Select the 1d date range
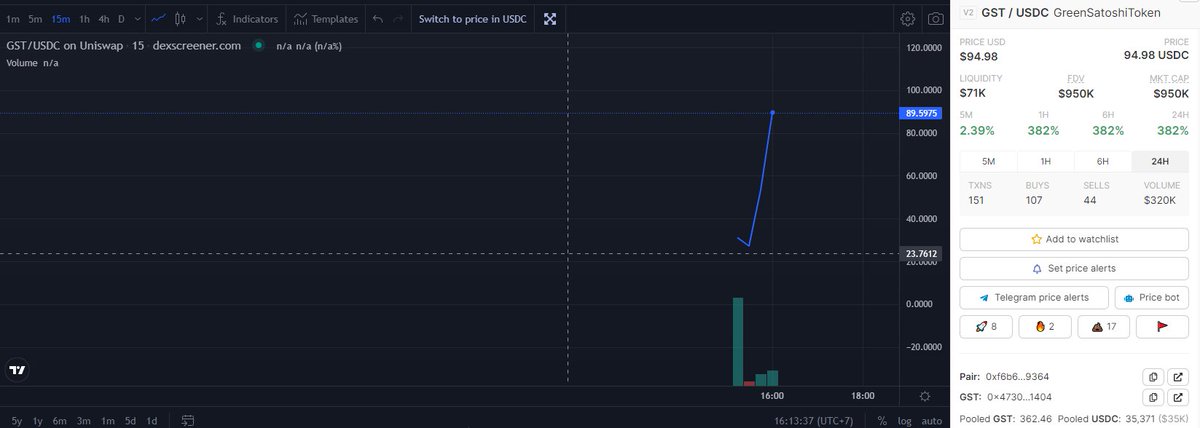 point(152,420)
